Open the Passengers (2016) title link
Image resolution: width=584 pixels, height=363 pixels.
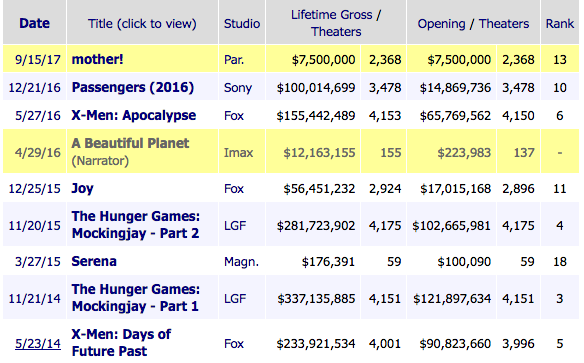tap(133, 87)
